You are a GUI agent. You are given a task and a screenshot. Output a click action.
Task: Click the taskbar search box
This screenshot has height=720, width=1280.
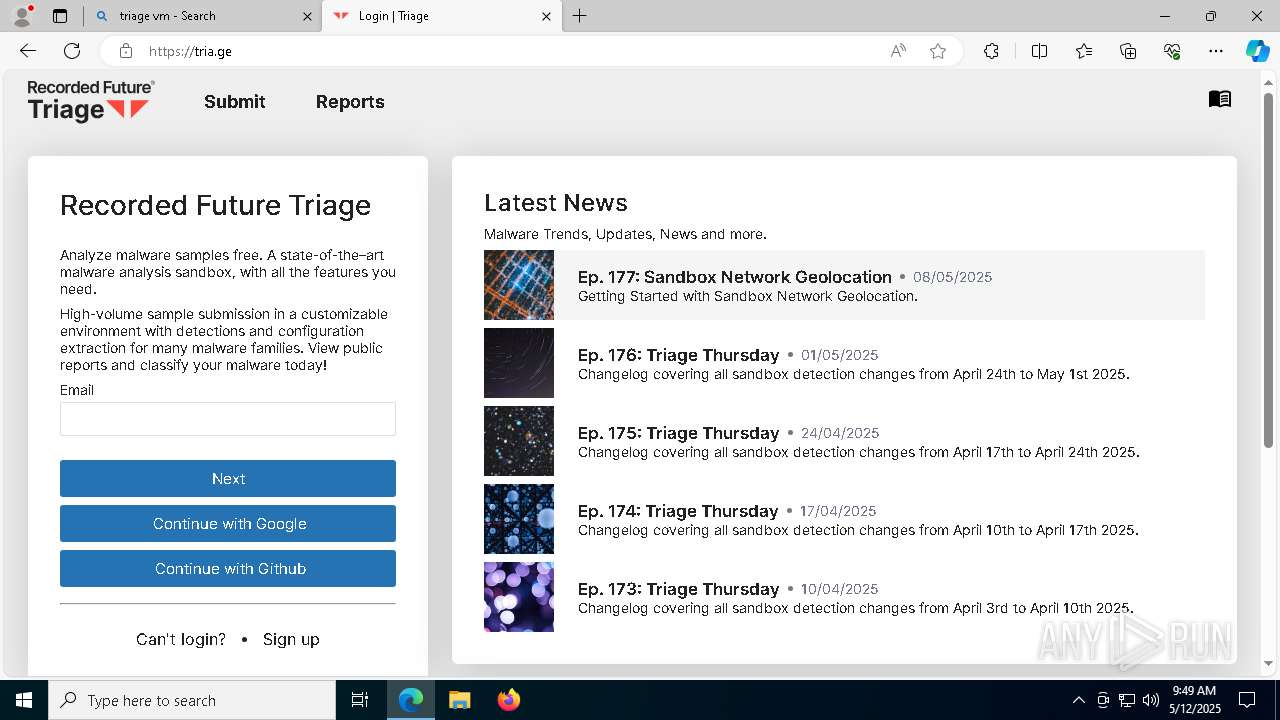[192, 700]
